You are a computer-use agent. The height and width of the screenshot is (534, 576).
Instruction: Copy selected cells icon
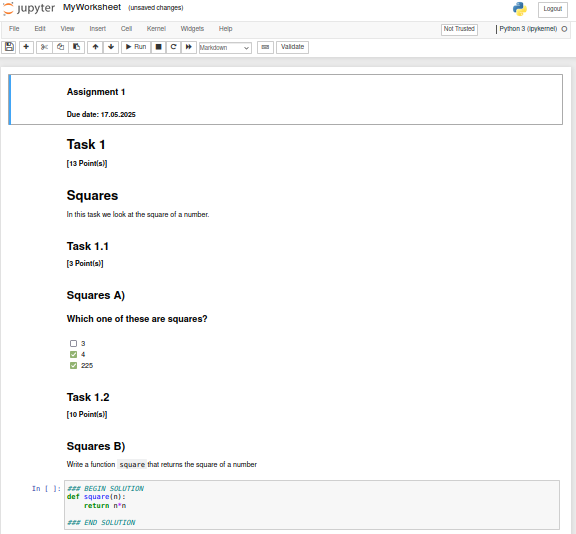(x=61, y=47)
